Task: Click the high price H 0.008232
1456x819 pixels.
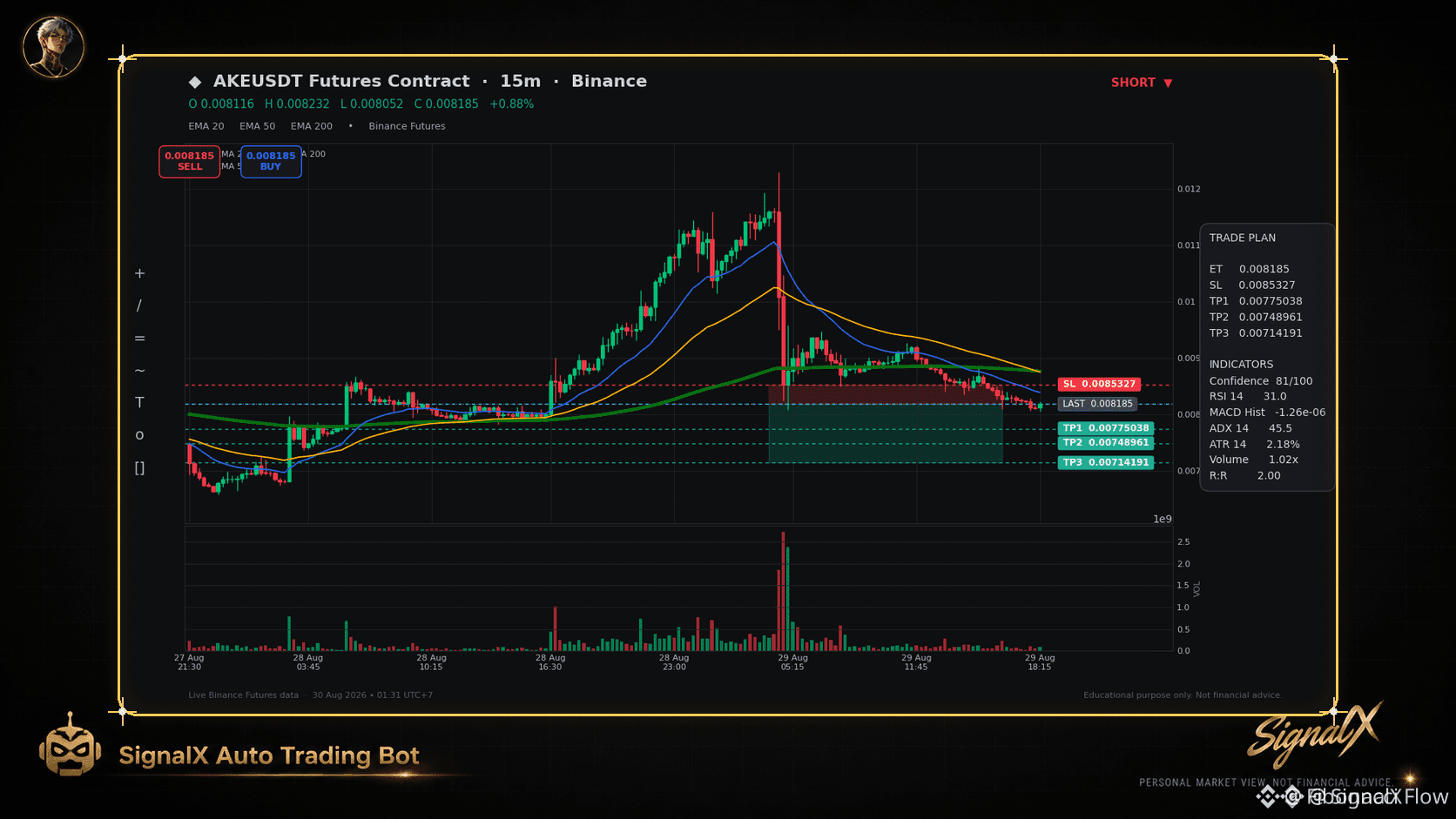Action: point(297,104)
